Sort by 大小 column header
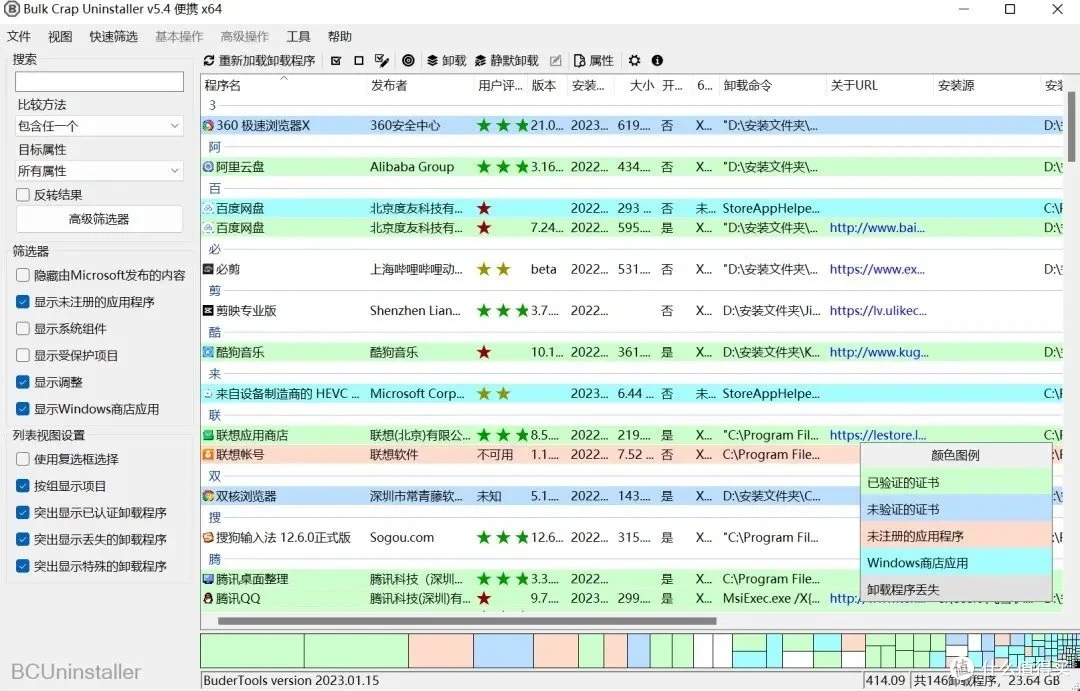 637,85
